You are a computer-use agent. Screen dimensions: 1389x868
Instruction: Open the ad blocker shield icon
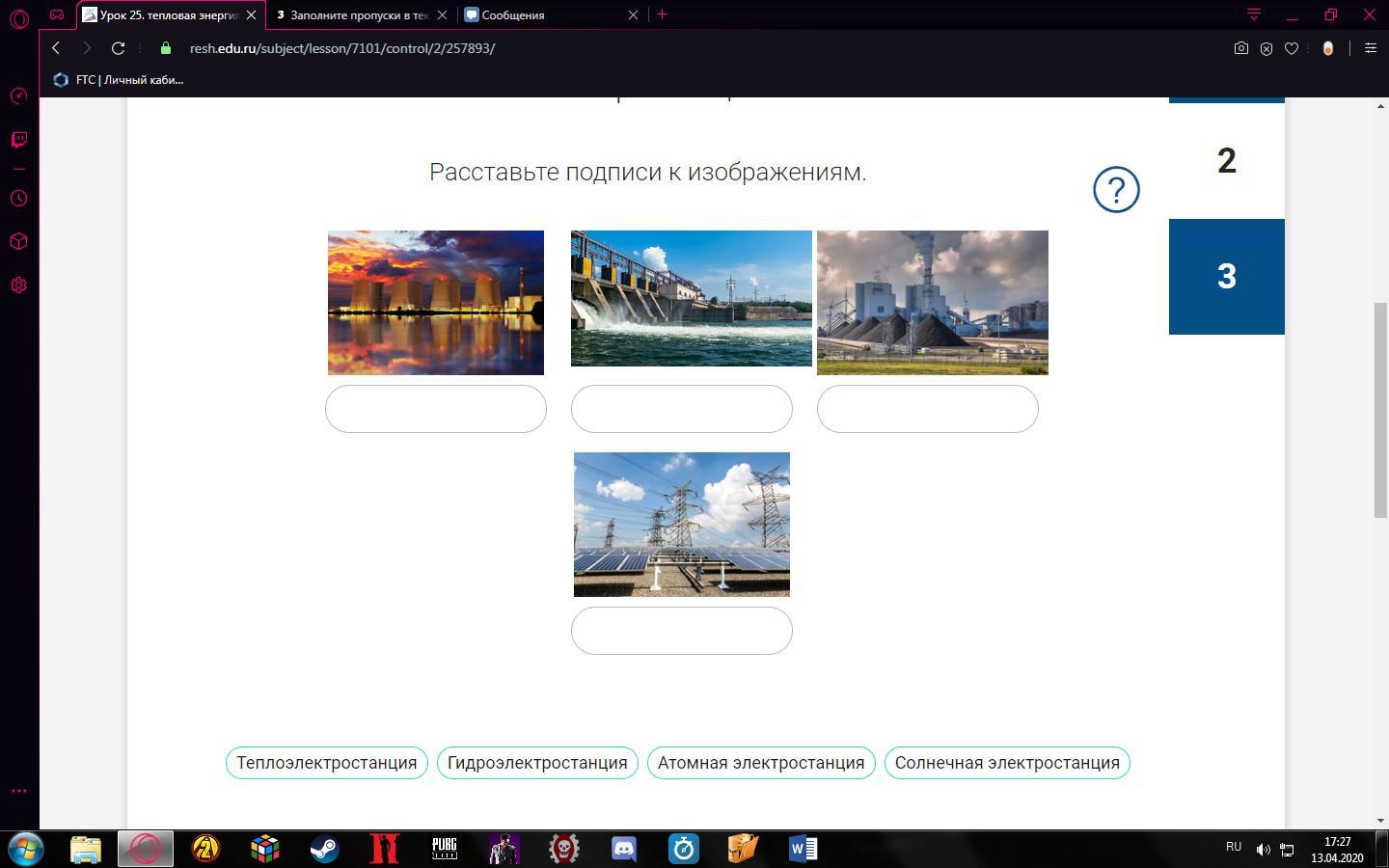(x=1266, y=48)
